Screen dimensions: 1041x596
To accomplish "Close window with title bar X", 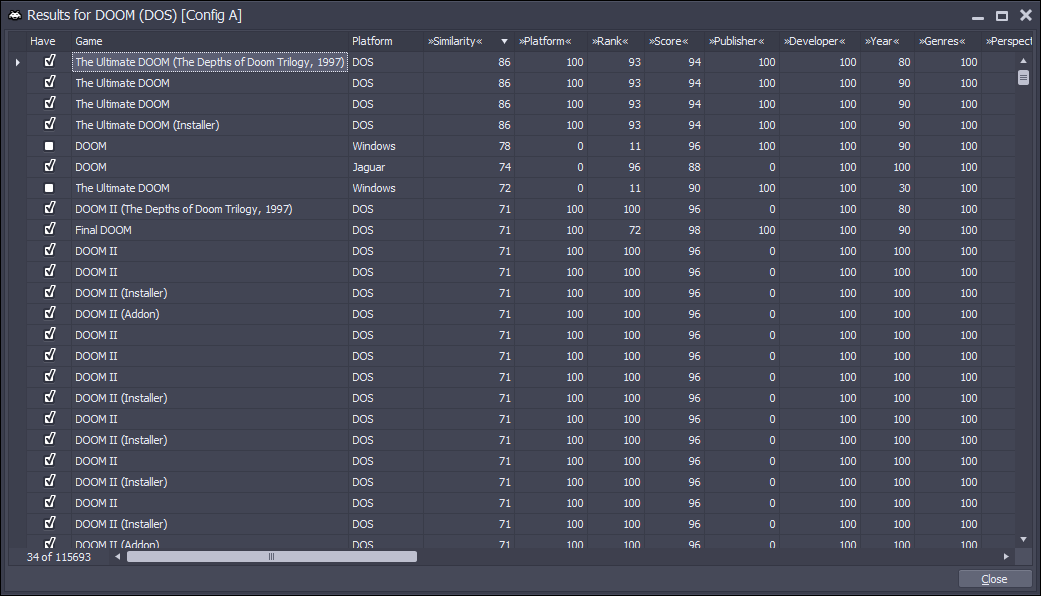I will (1026, 15).
